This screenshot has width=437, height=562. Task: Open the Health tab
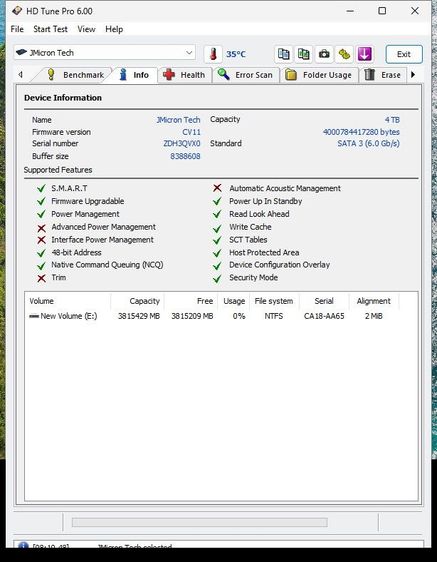[184, 75]
